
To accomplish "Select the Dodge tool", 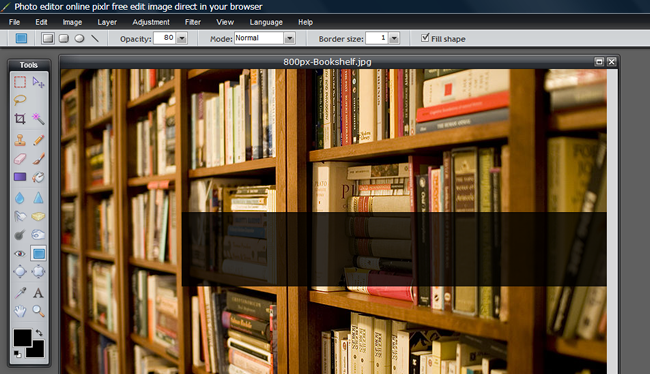I will (38, 235).
